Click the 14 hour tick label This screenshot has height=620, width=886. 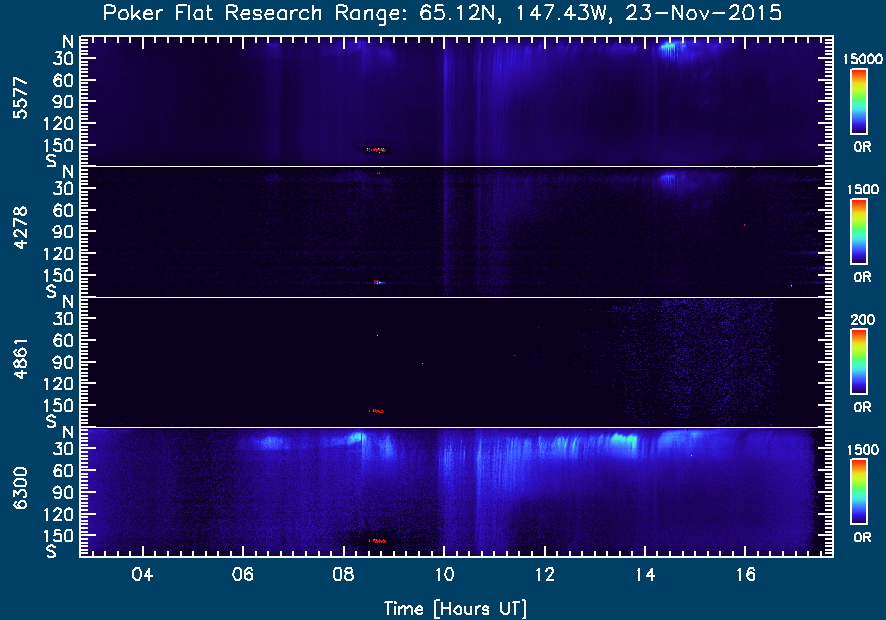[x=645, y=575]
